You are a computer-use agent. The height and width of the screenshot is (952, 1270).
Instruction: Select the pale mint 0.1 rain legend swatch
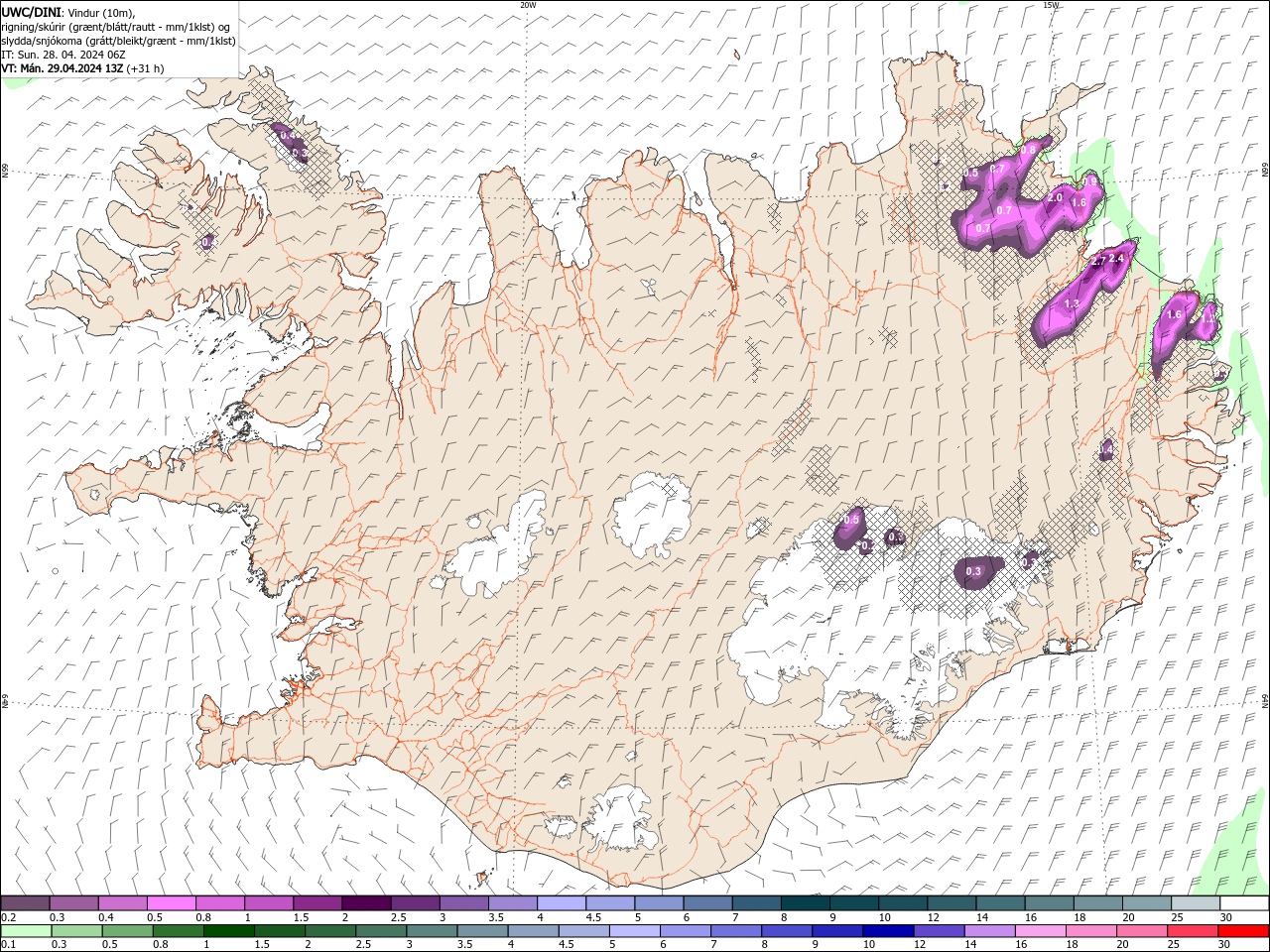26,931
